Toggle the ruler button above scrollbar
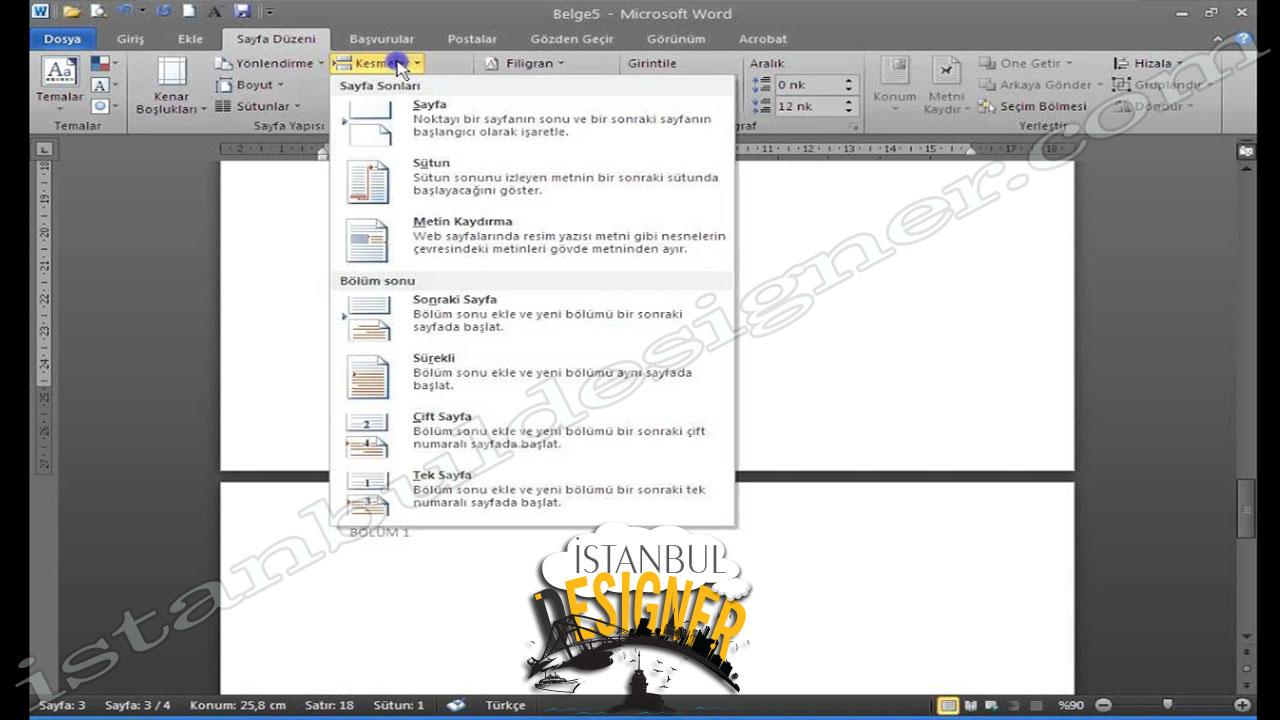 tap(1245, 150)
